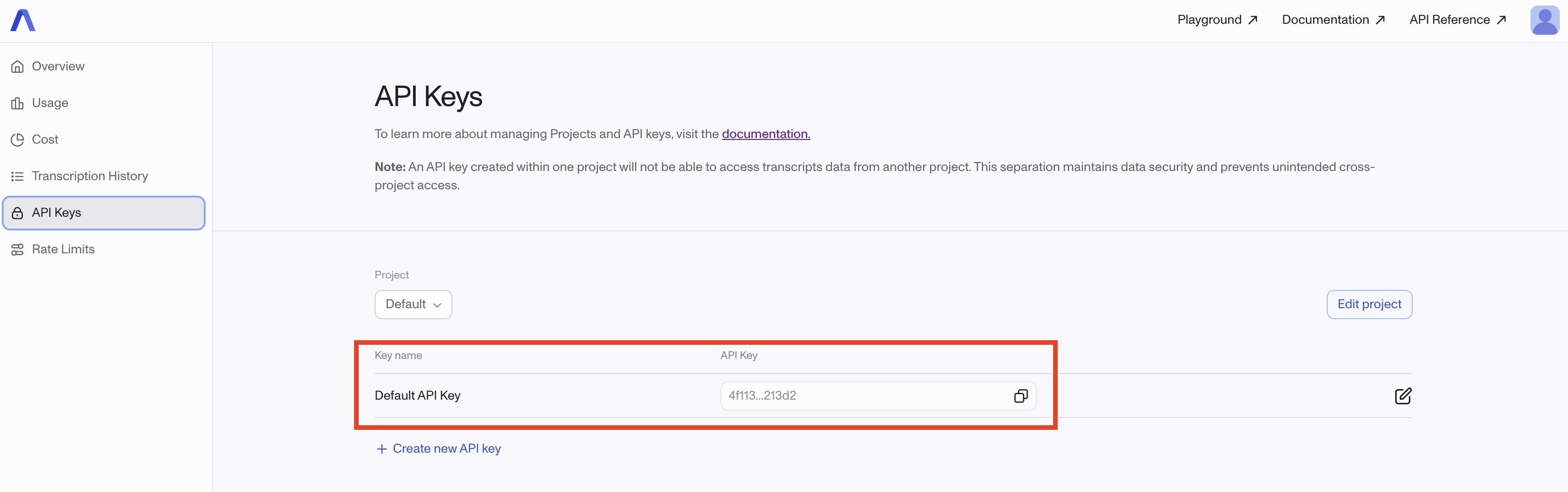This screenshot has height=492, width=1568.
Task: Click the Usage bar chart icon
Action: point(17,103)
